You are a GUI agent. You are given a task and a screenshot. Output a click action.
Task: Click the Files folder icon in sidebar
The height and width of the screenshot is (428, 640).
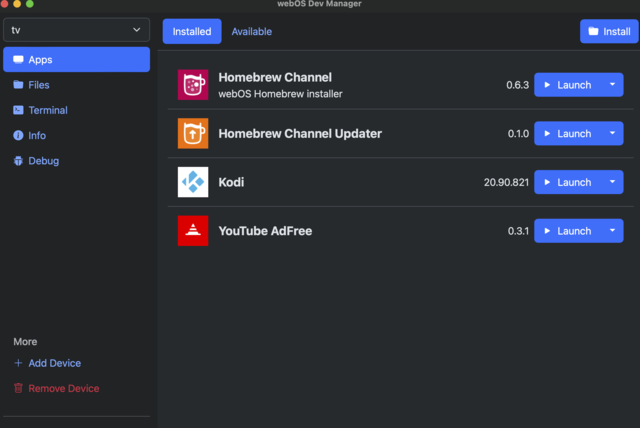18,85
